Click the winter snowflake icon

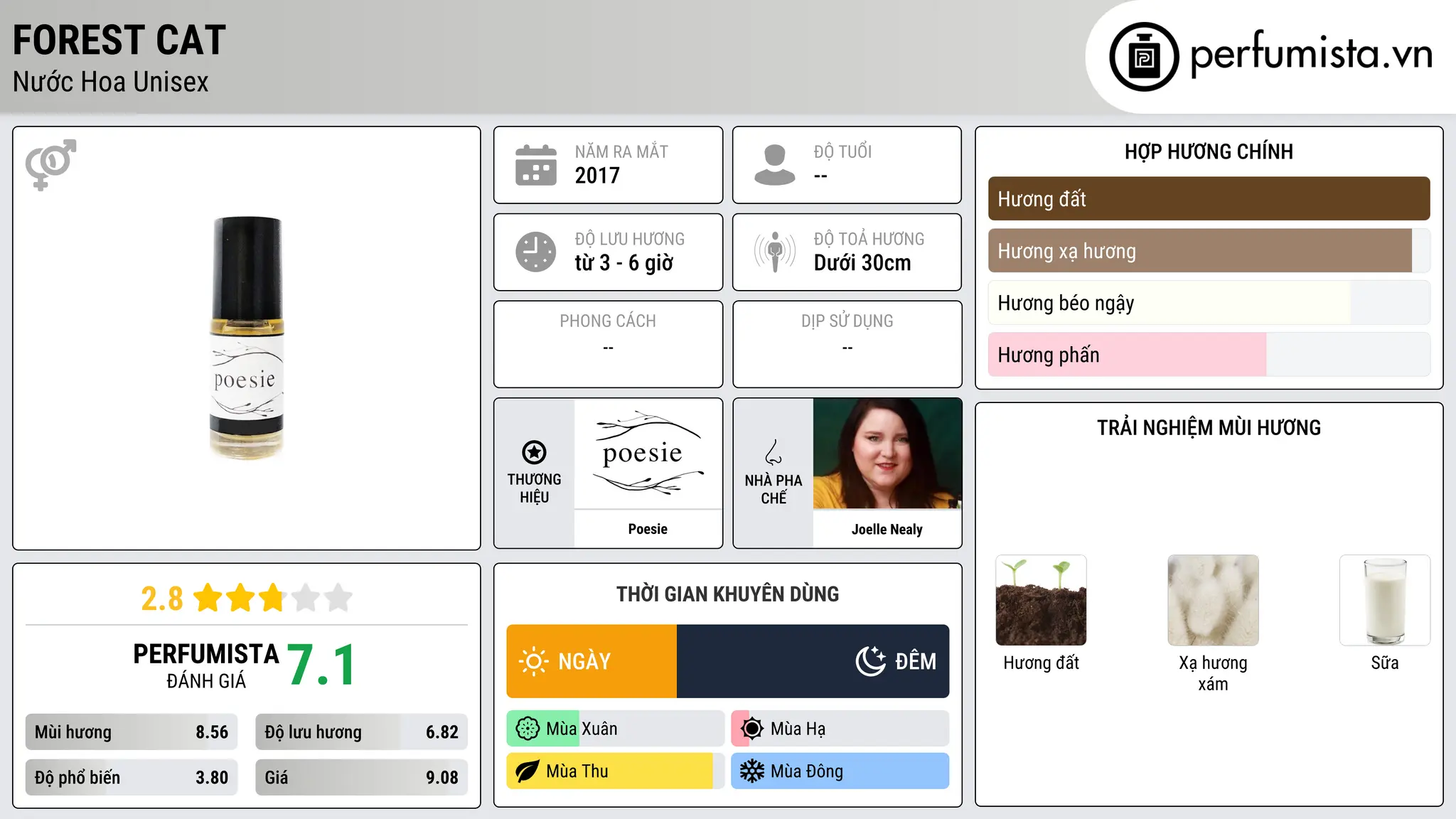click(752, 771)
